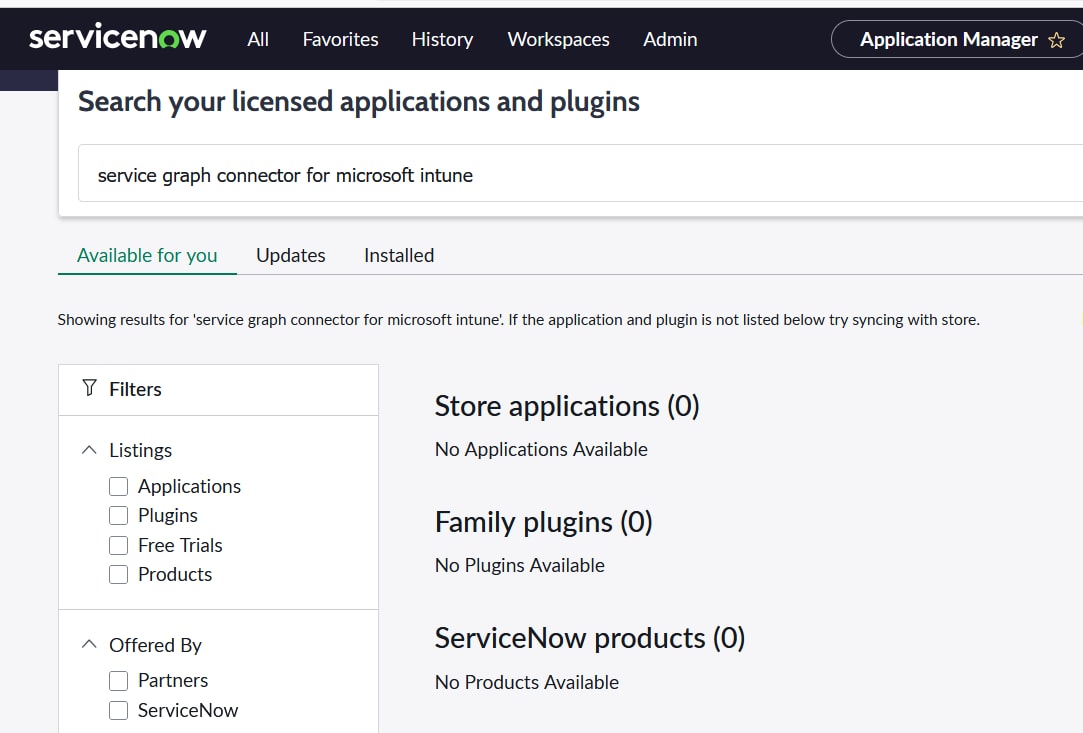Click the No Plugins Available text
Image resolution: width=1083 pixels, height=733 pixels.
(x=520, y=565)
